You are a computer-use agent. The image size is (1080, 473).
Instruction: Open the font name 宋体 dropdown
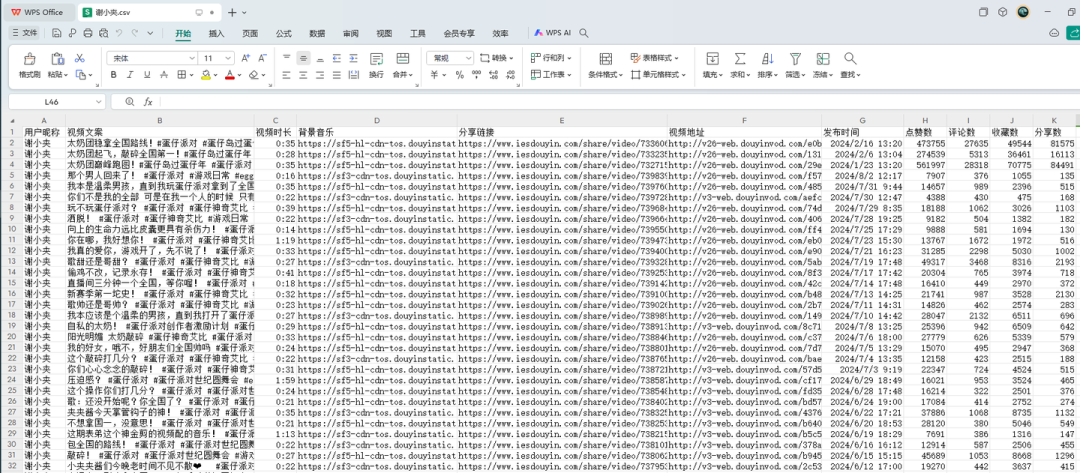(191, 59)
